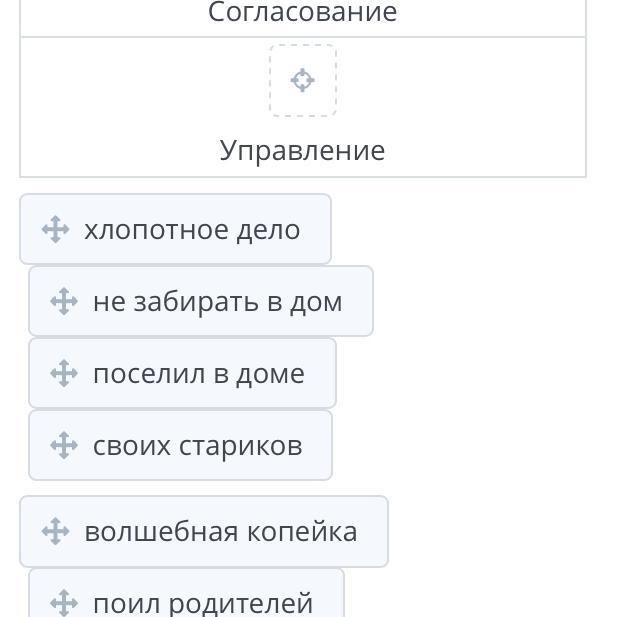This screenshot has width=617, height=617.
Task: Grab the move handle of 'хлопотное дело'
Action: coord(55,230)
